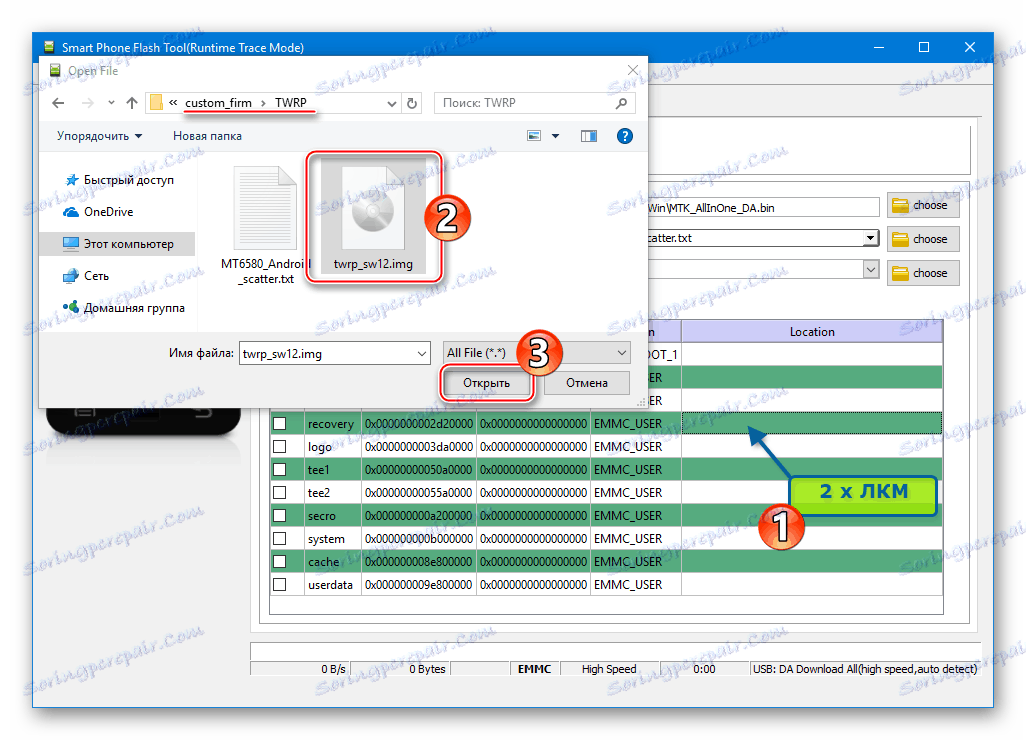Image resolution: width=1026 pixels, height=740 pixels.
Task: Click the High Speed status entry
Action: point(609,669)
